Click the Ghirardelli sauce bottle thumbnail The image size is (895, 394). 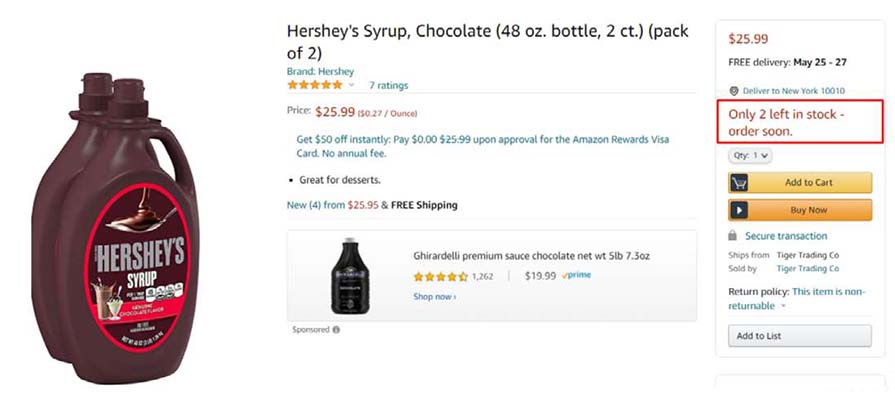click(350, 276)
